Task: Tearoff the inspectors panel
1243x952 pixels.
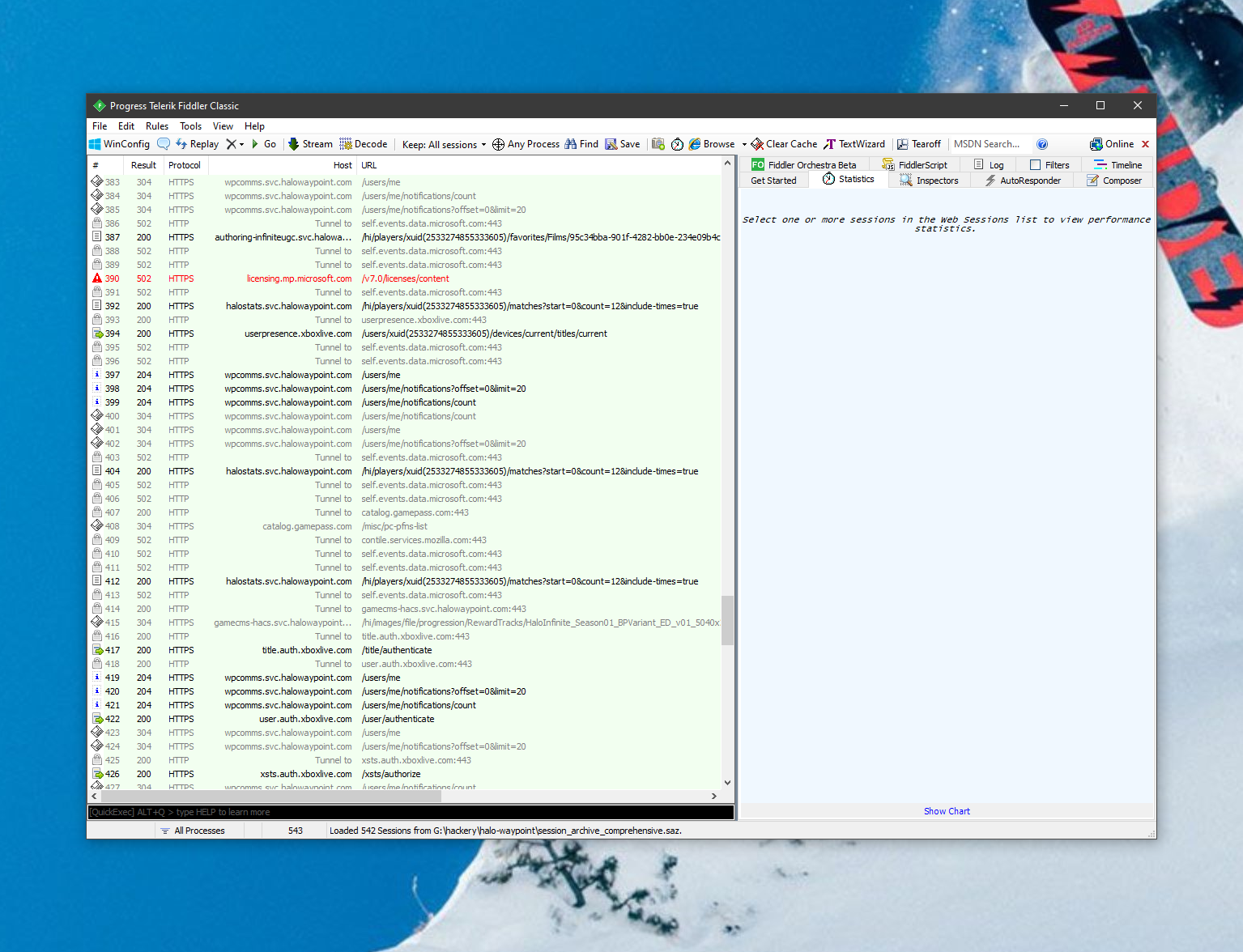Action: tap(918, 144)
